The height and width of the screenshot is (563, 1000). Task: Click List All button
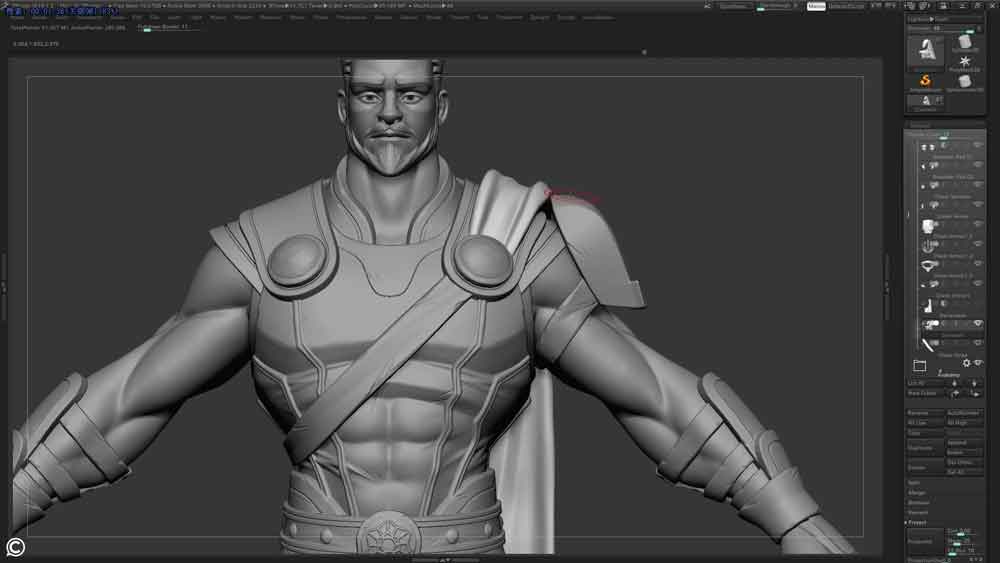coord(926,383)
